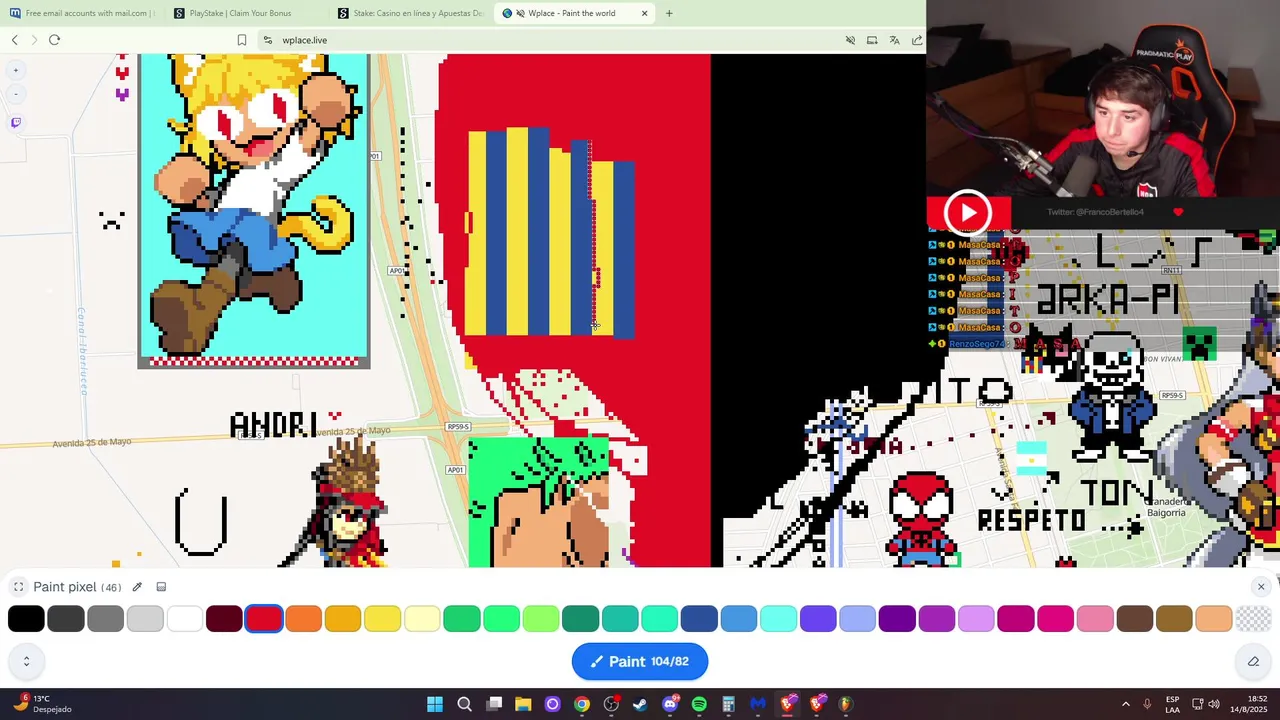Click the cast screen icon in toolbar
The width and height of the screenshot is (1280, 720).
872,40
